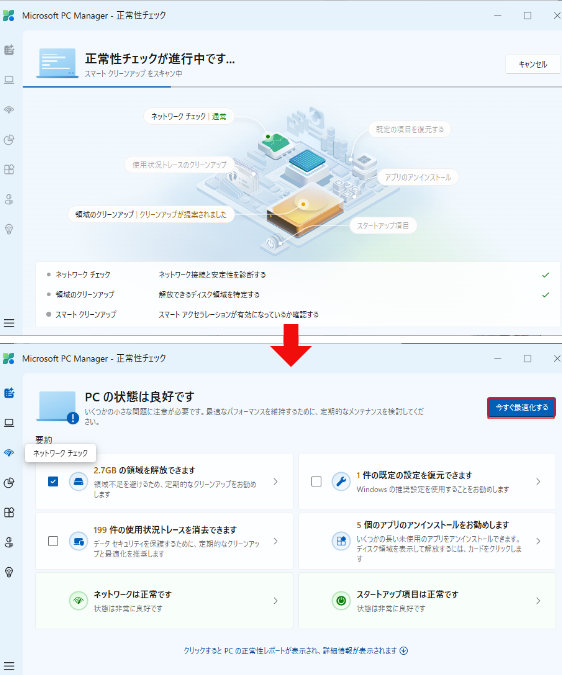Click 既定の項目を復元する label in illustration
Image resolution: width=562 pixels, height=675 pixels.
[x=409, y=129]
